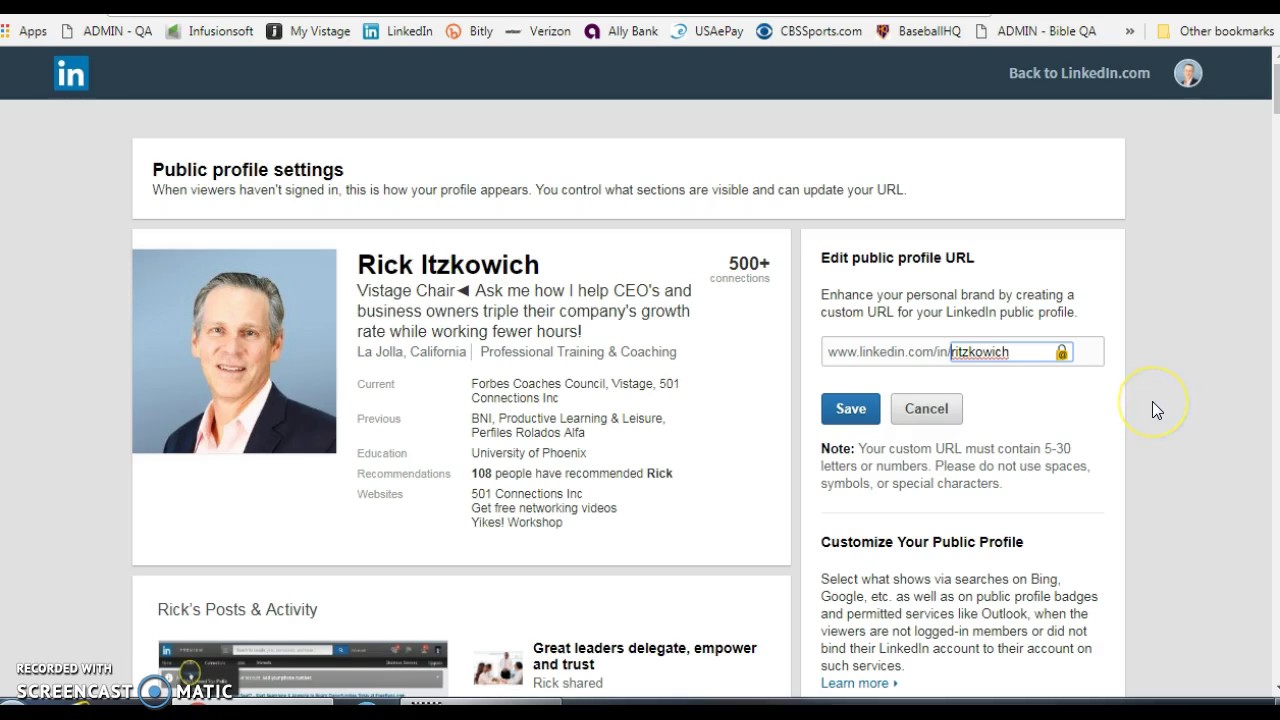
Task: Click the Rick's Posts & Activity heading
Action: coord(237,609)
